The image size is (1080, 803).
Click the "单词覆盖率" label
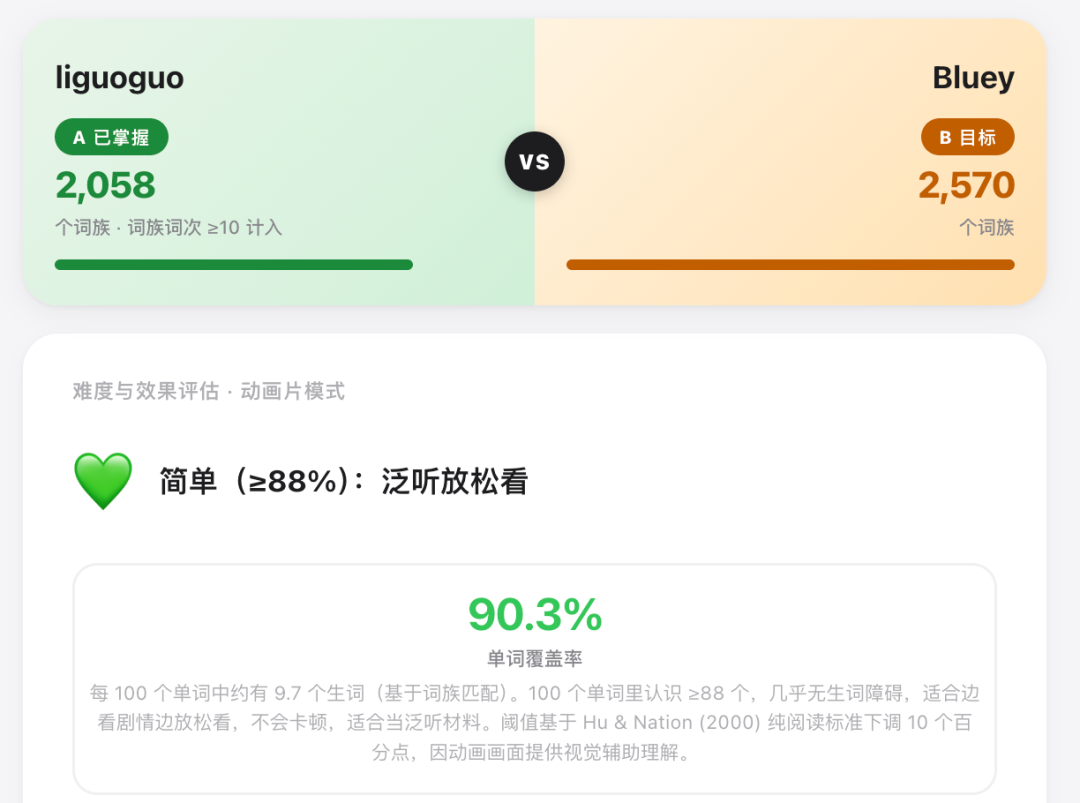[x=535, y=659]
